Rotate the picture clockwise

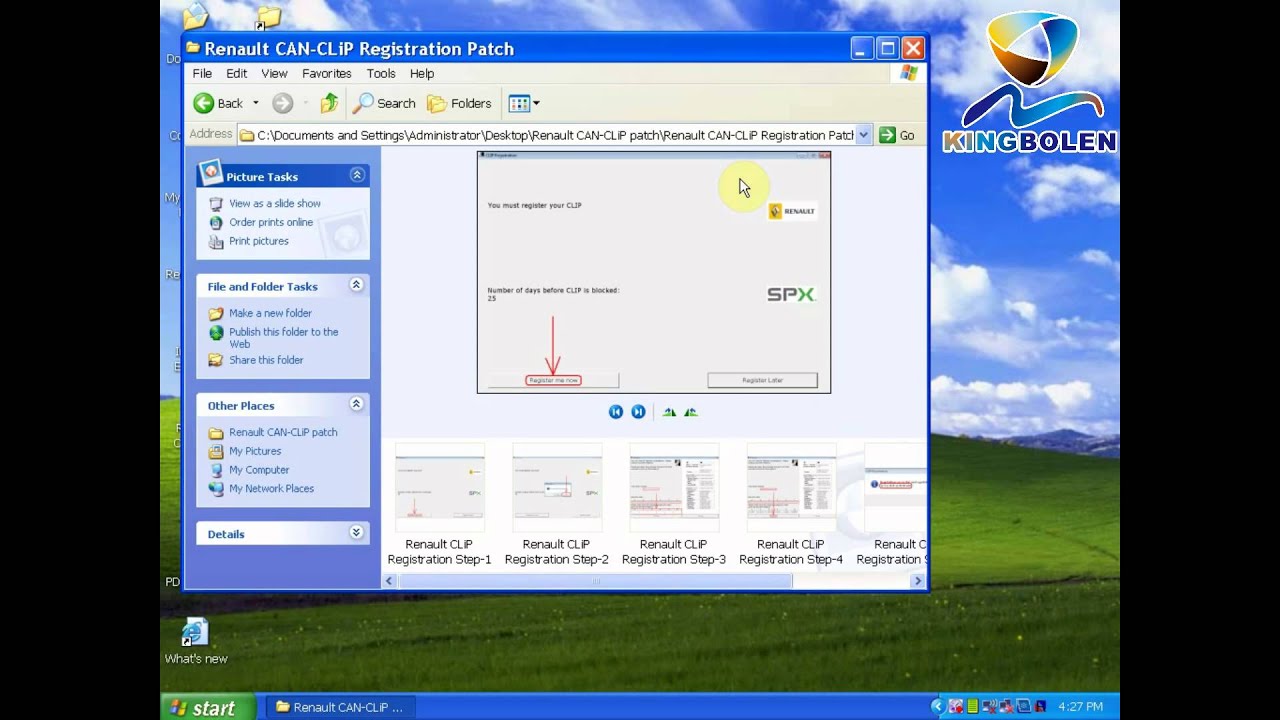(669, 412)
